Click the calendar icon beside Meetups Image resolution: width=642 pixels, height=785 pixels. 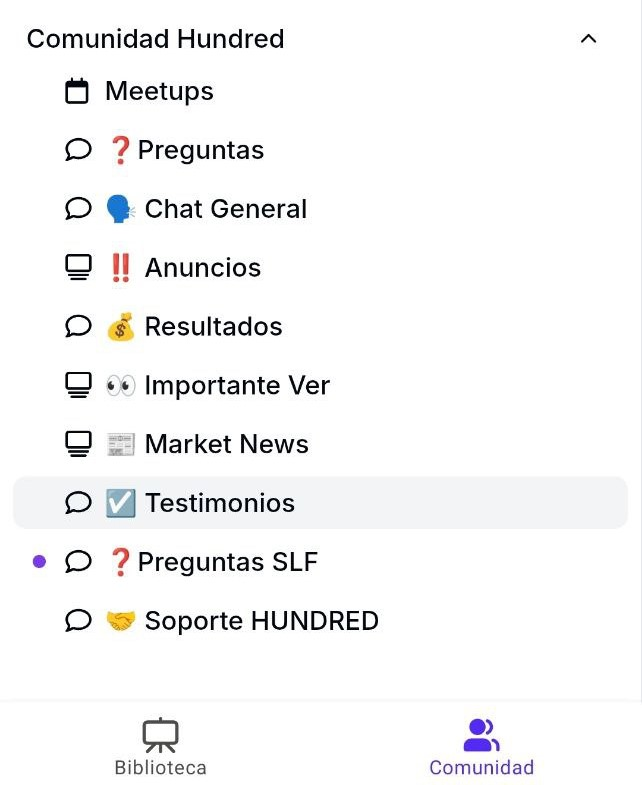77,92
